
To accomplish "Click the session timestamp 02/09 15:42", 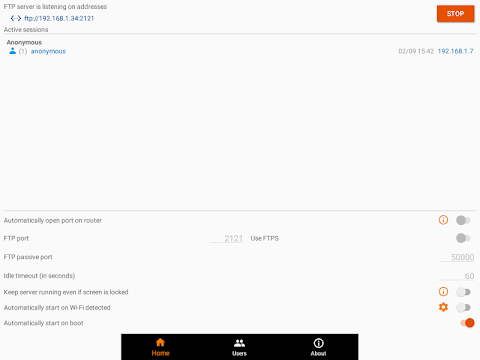I will (416, 51).
